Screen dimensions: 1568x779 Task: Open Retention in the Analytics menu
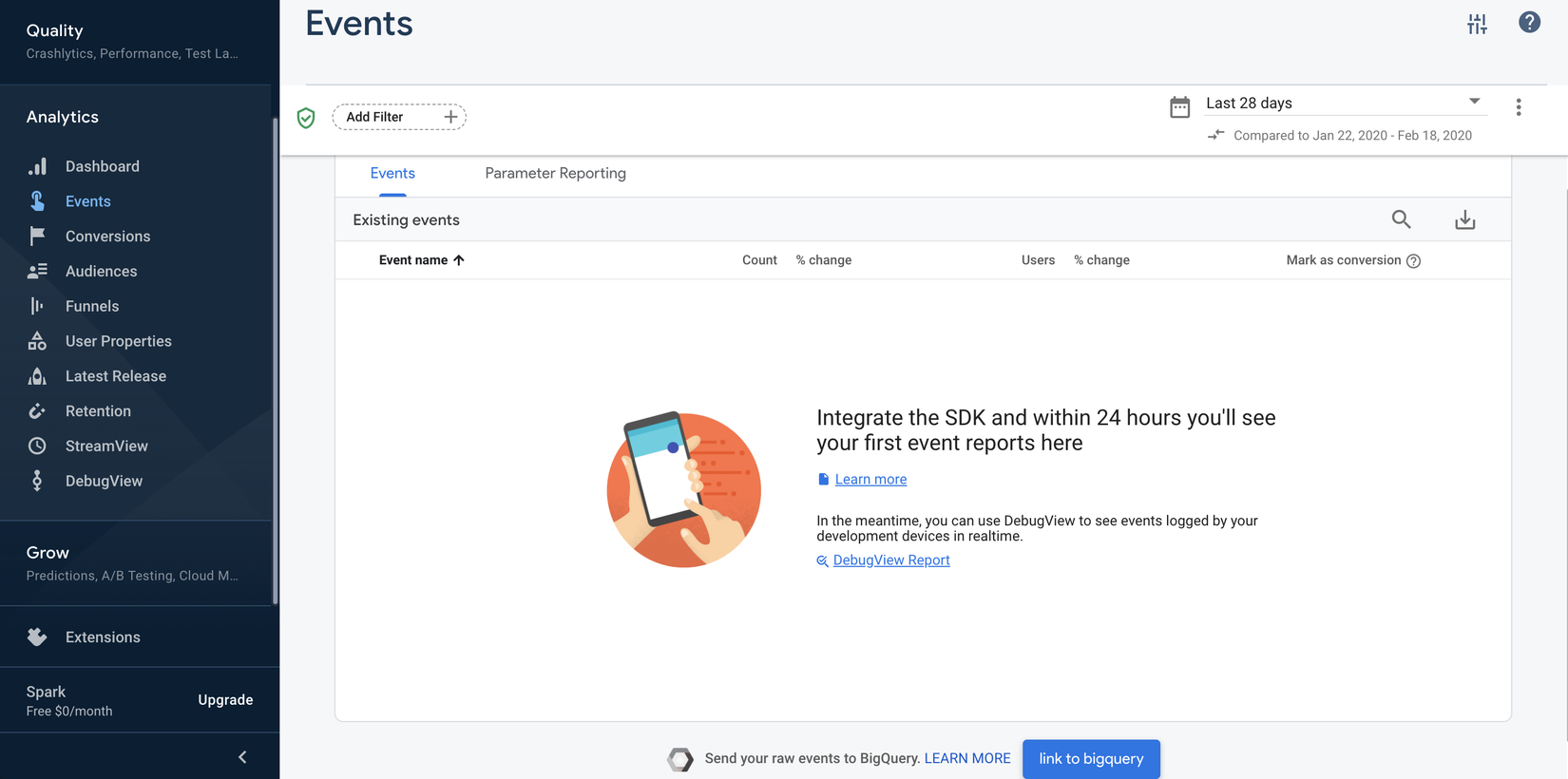[x=98, y=411]
